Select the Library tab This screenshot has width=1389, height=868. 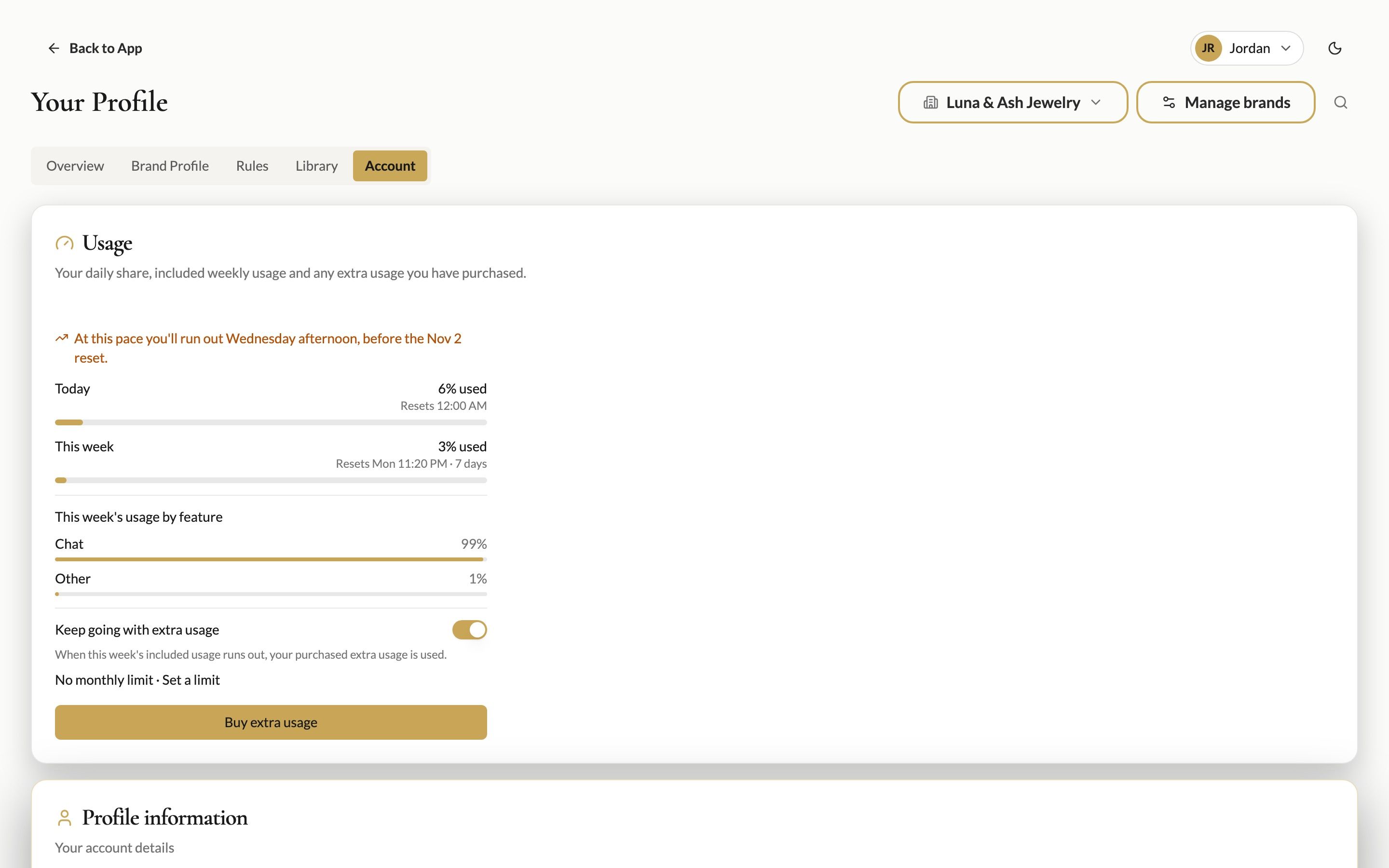[316, 166]
